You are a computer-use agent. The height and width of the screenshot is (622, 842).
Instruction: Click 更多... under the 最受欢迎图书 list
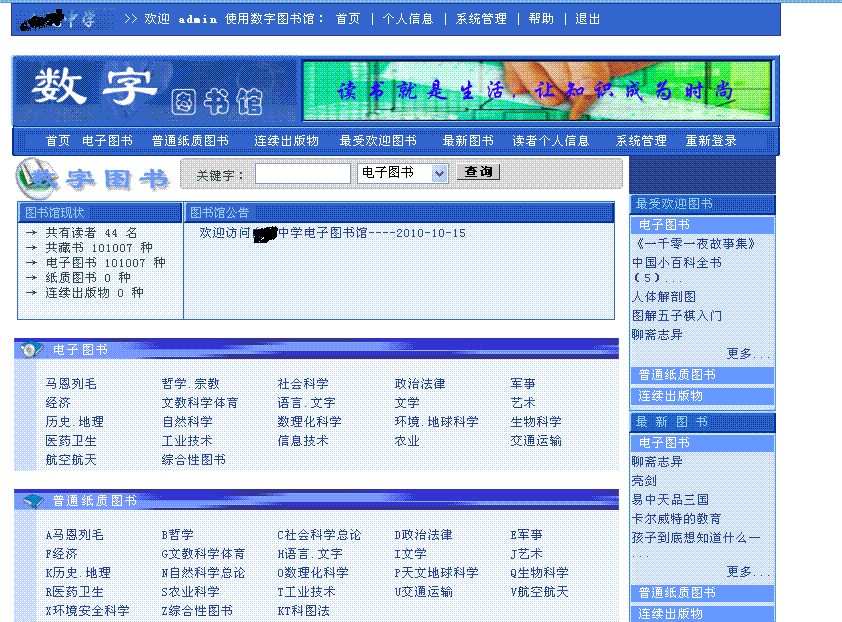point(748,354)
